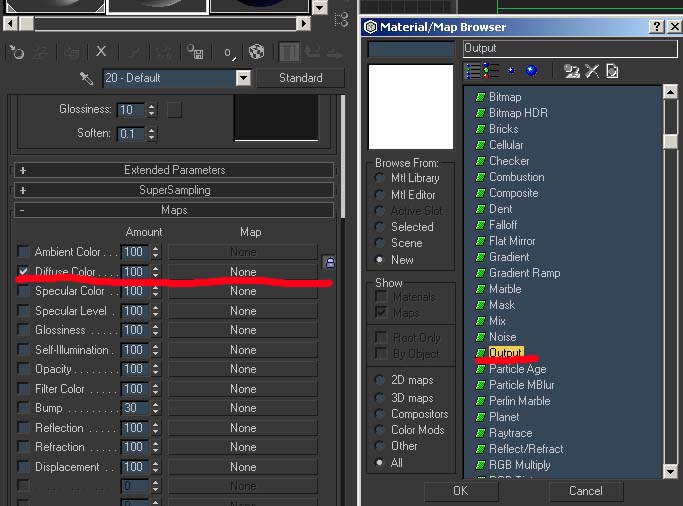The height and width of the screenshot is (506, 683).
Task: Switch browser to View Small Icons
Action: (x=511, y=71)
